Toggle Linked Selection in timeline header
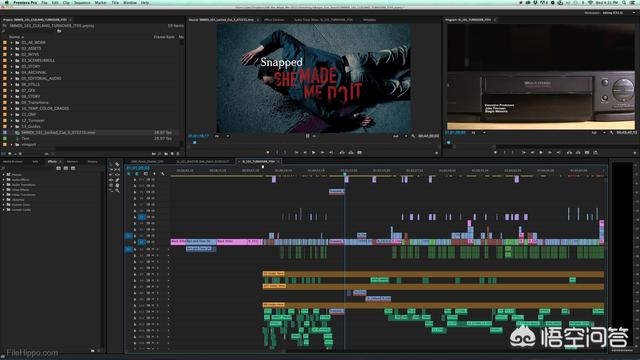 (146, 174)
